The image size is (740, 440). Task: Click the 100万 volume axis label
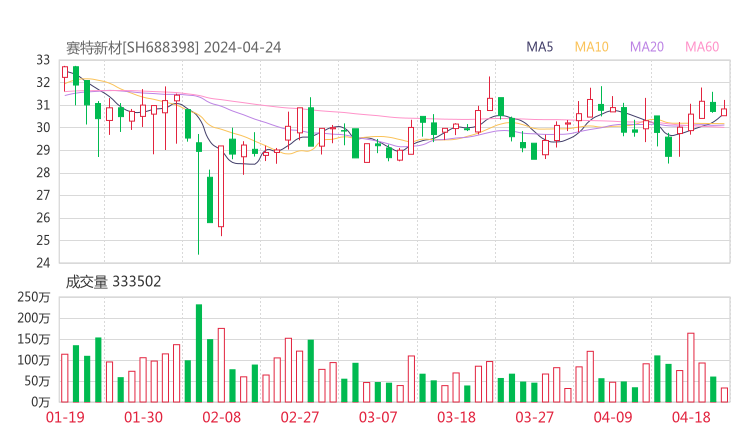[x=34, y=360]
